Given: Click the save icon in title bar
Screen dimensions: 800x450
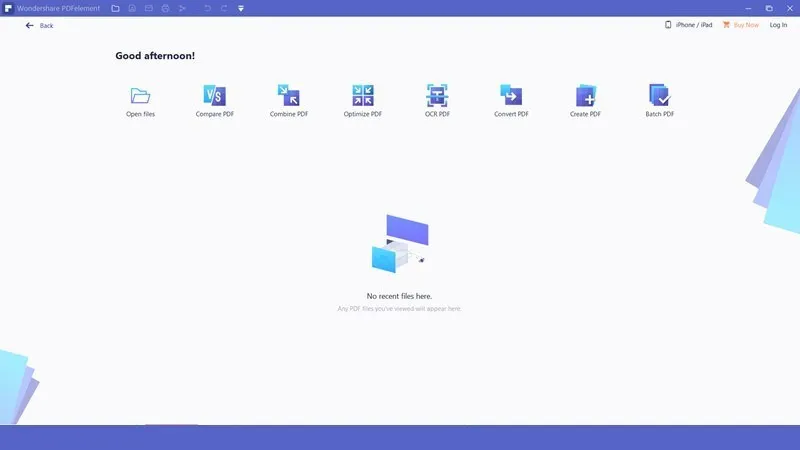Looking at the screenshot, I should 132,8.
